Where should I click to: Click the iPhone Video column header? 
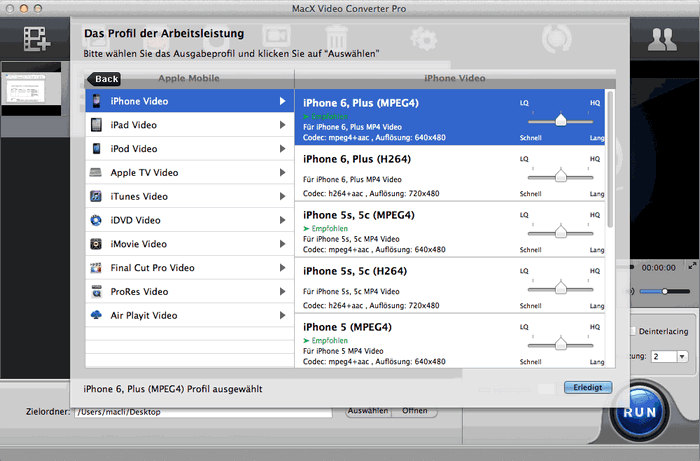[454, 78]
